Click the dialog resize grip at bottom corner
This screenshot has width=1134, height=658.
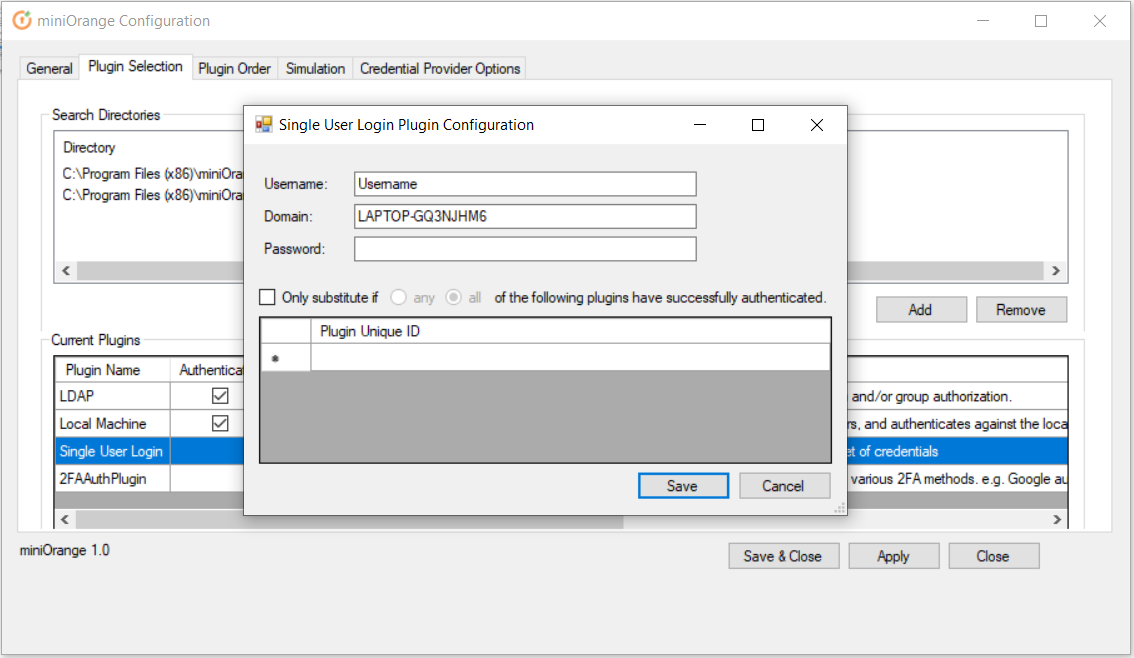(x=840, y=508)
